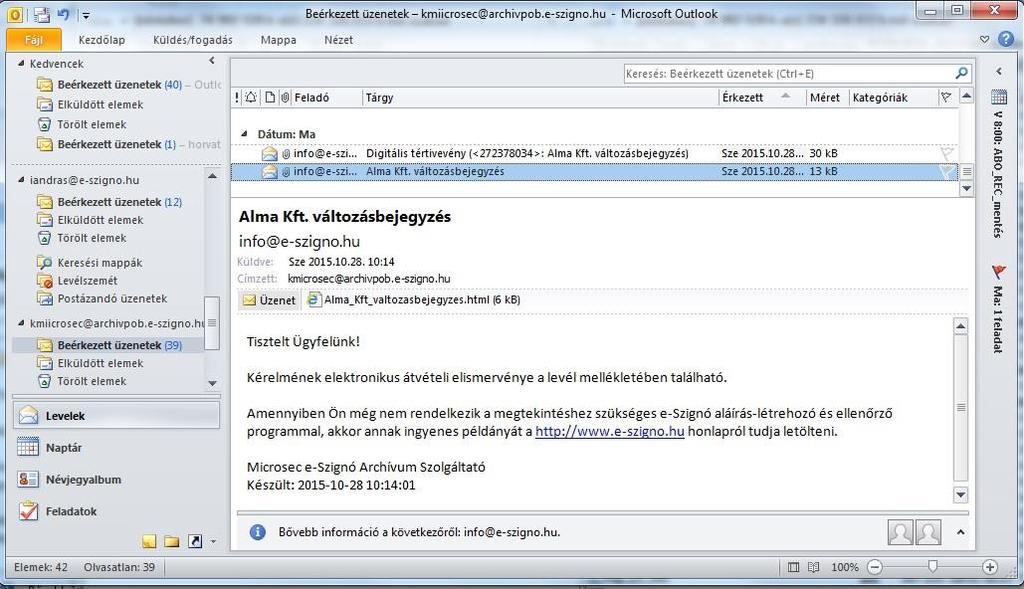Click the Undo icon in quick access toolbar
The image size is (1024, 589).
(x=63, y=14)
